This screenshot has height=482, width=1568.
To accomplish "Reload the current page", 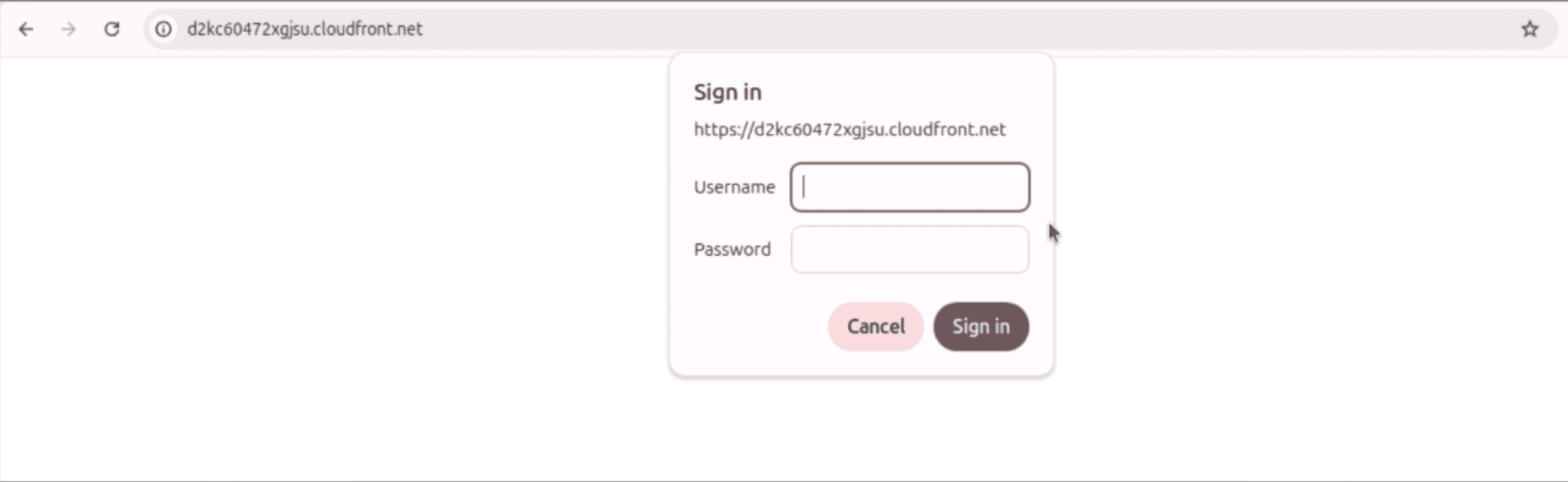I will click(111, 30).
